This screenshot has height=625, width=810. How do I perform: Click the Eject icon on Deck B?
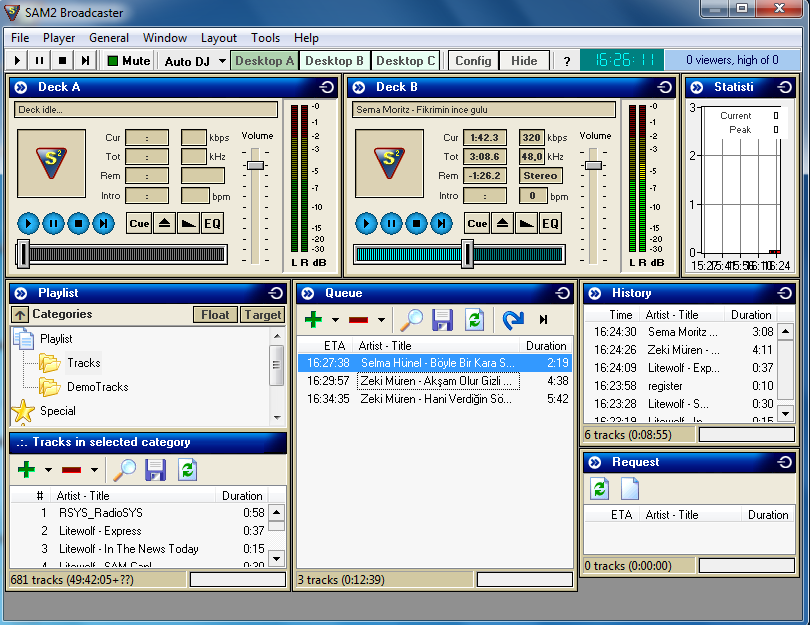pos(502,224)
